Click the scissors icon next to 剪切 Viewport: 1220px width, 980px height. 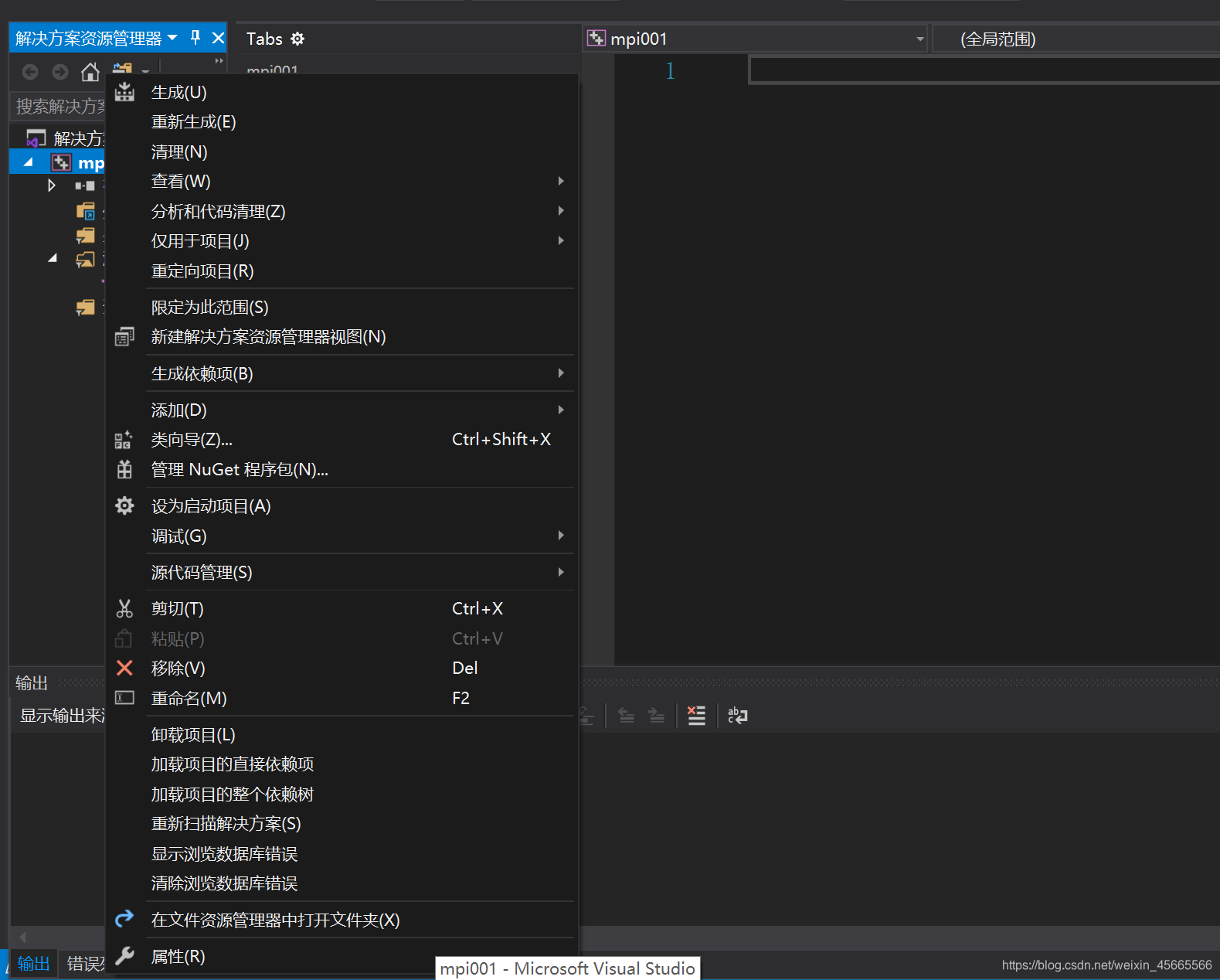pyautogui.click(x=124, y=608)
